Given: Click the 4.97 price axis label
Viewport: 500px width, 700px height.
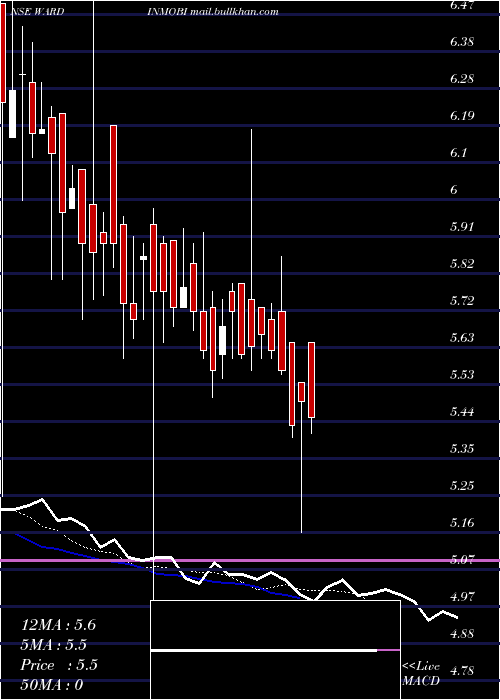Looking at the screenshot, I should (x=462, y=597).
